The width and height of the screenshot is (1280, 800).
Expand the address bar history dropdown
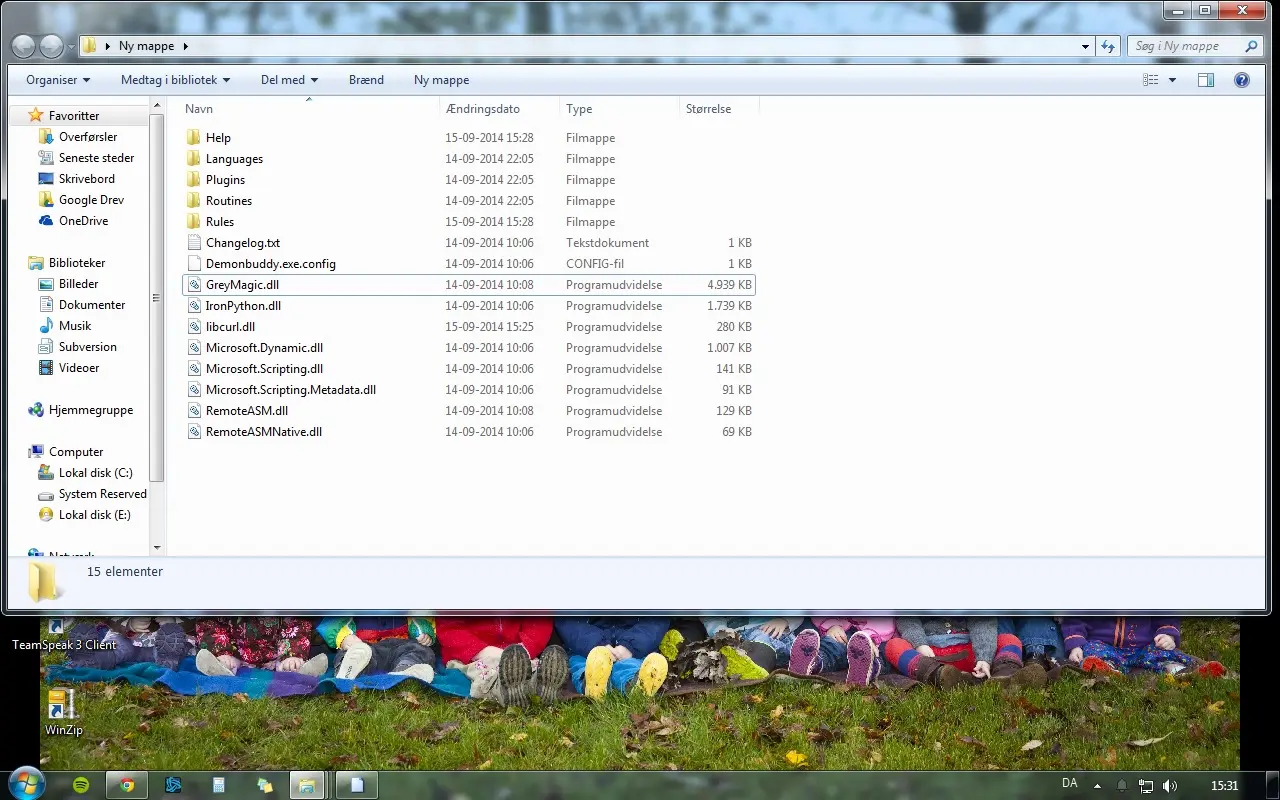1086,46
